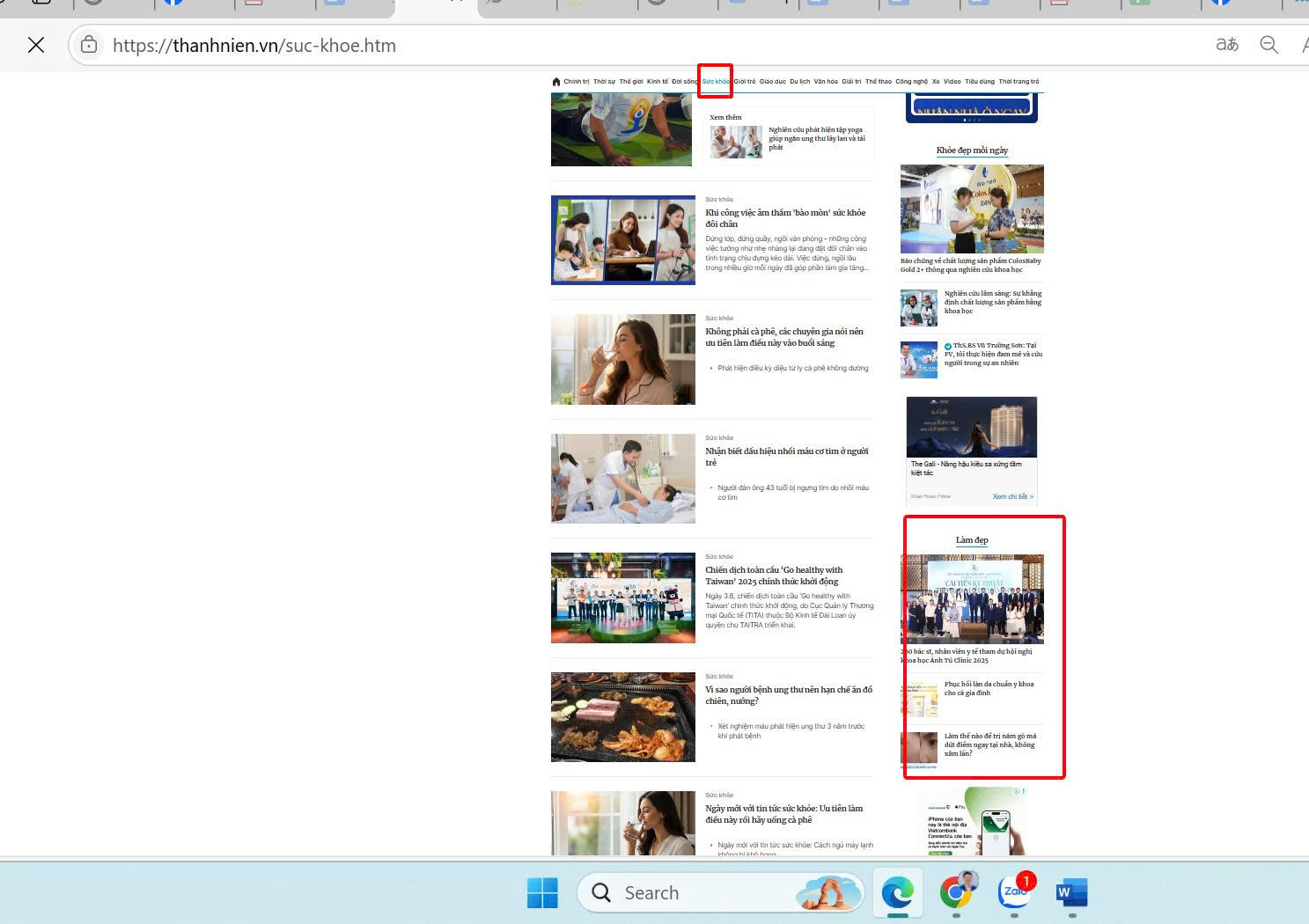Open the Windows Start menu
Viewport: 1309px width, 924px height.
pyautogui.click(x=542, y=893)
